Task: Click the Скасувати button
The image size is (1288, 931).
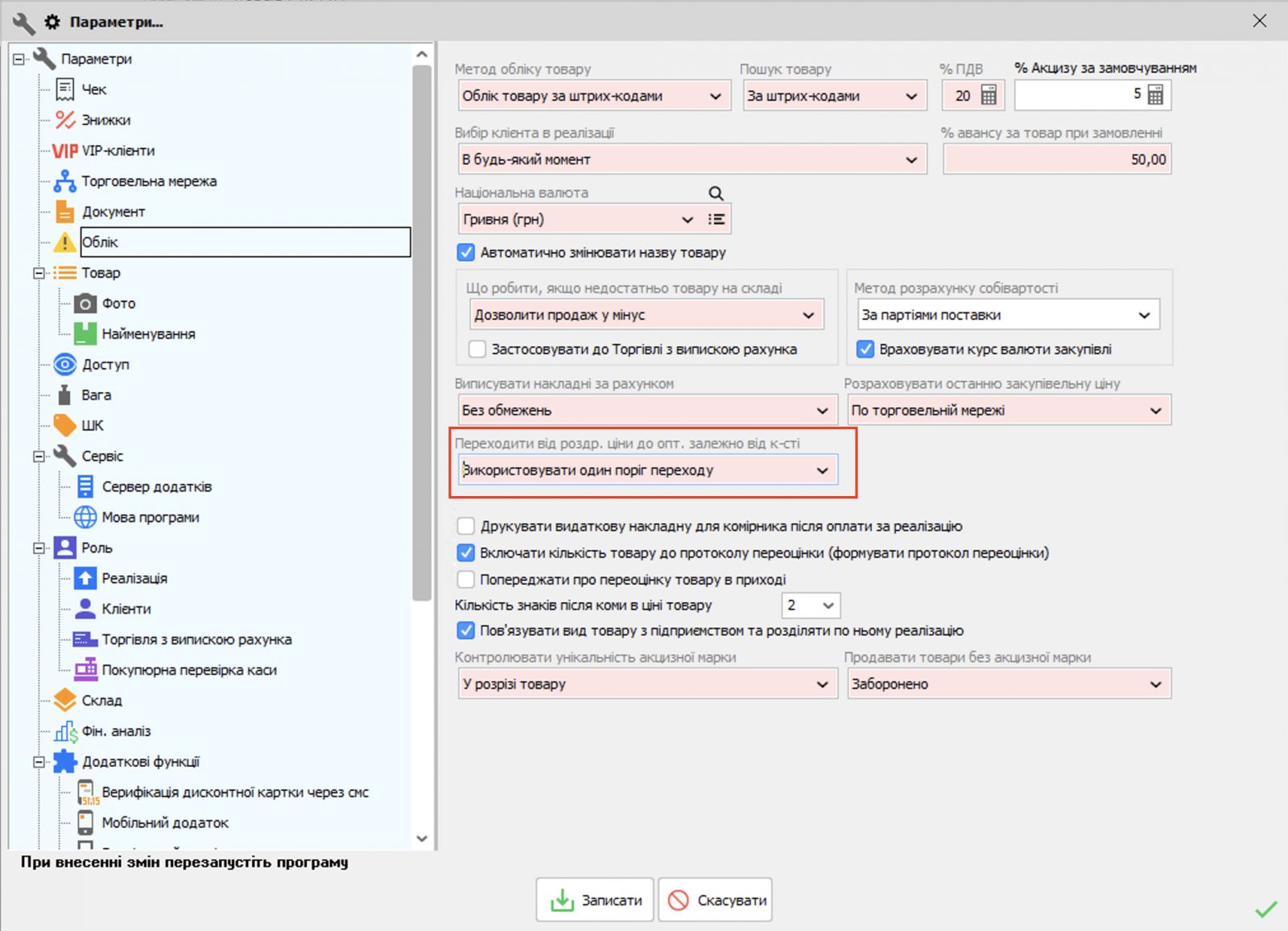Action: point(716,900)
